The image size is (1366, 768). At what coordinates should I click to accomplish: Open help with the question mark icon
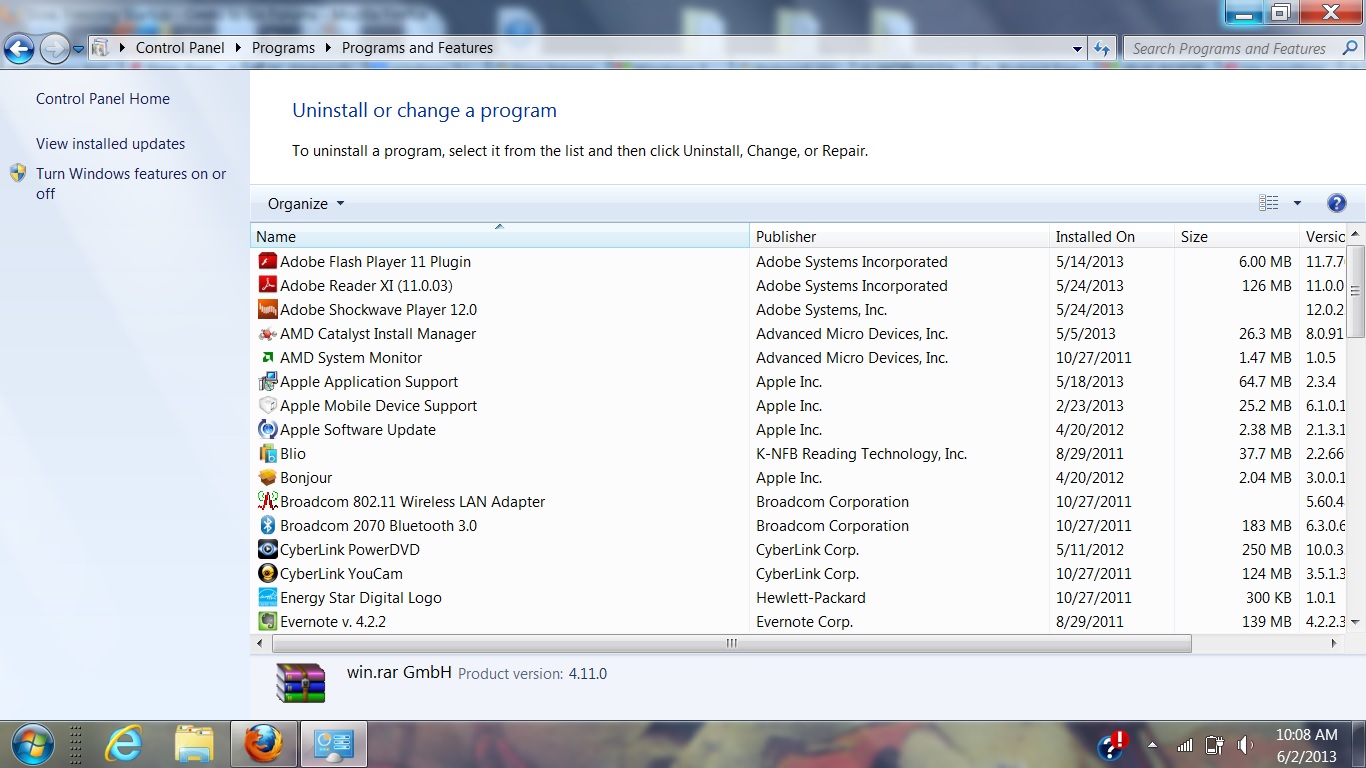point(1336,203)
